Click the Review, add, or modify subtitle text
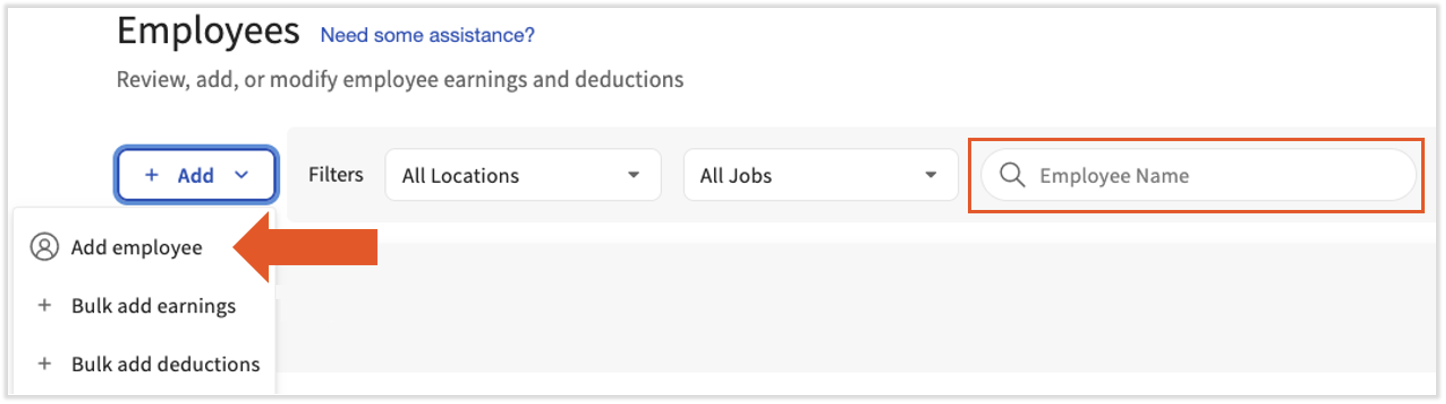This screenshot has height=404, width=1446. point(400,79)
